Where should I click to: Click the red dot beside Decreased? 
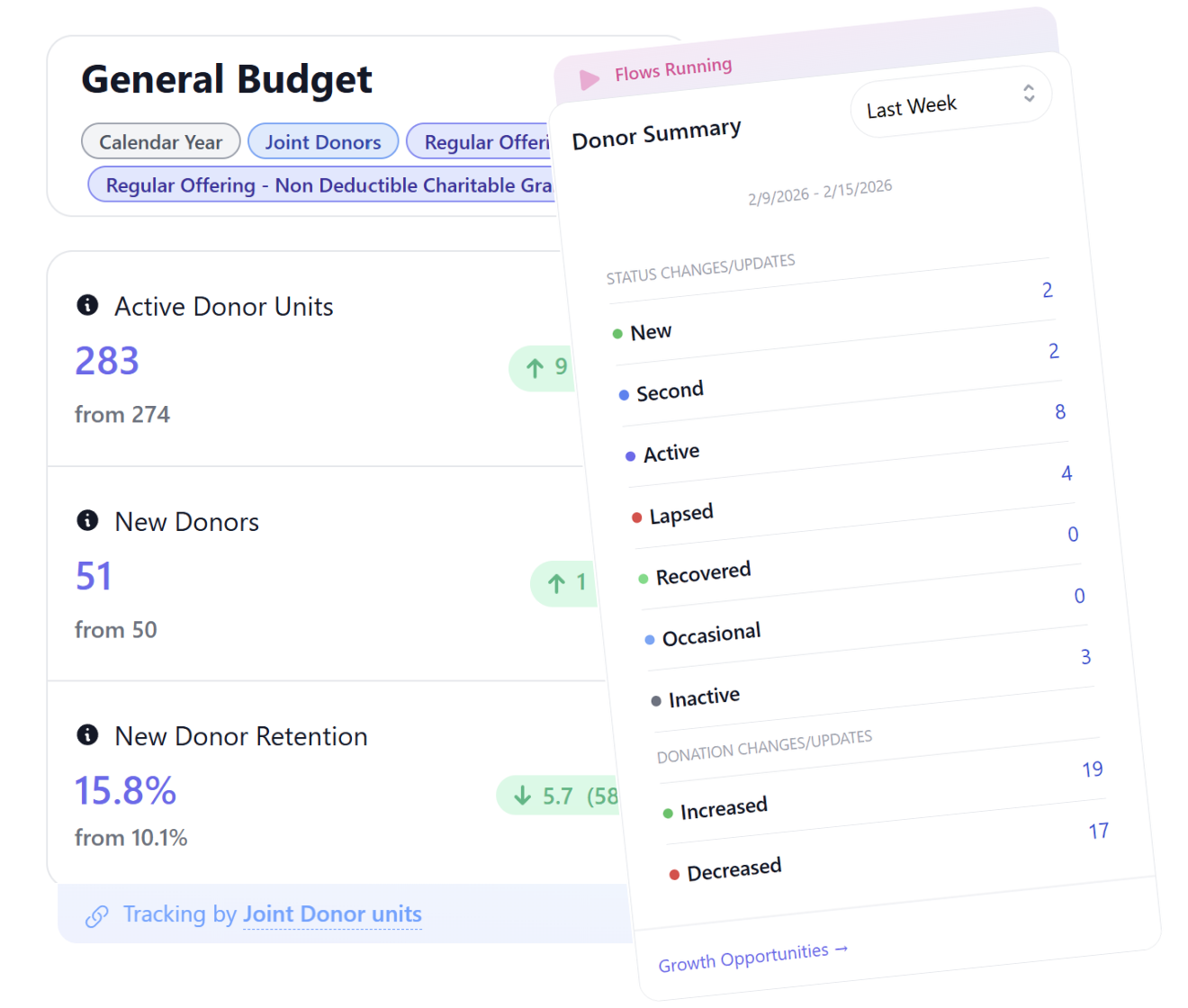(674, 875)
